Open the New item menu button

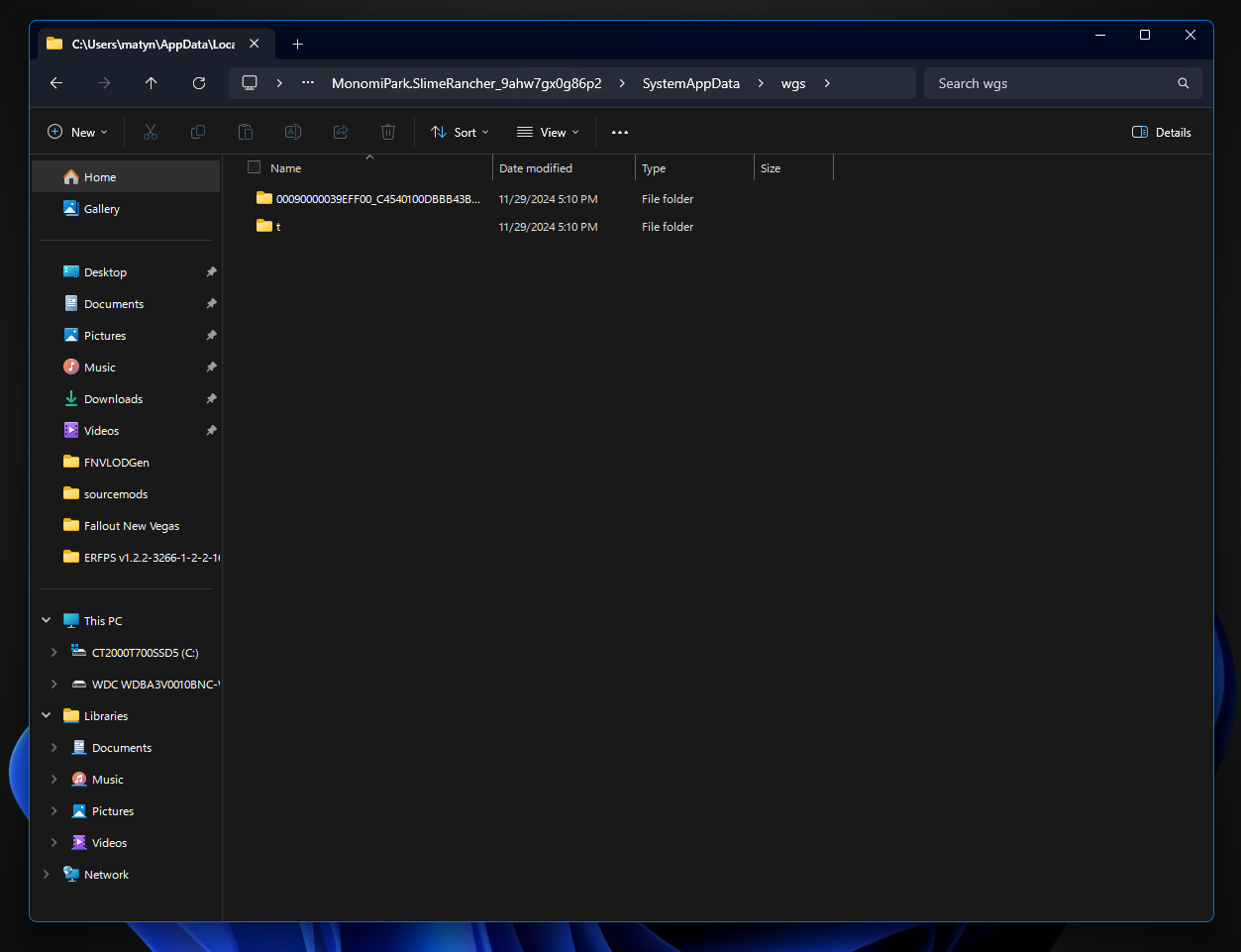click(77, 132)
